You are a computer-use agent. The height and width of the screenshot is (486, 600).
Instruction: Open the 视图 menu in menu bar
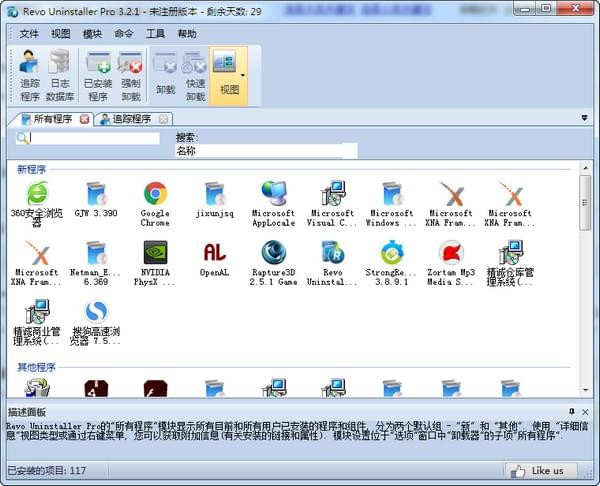tap(61, 34)
